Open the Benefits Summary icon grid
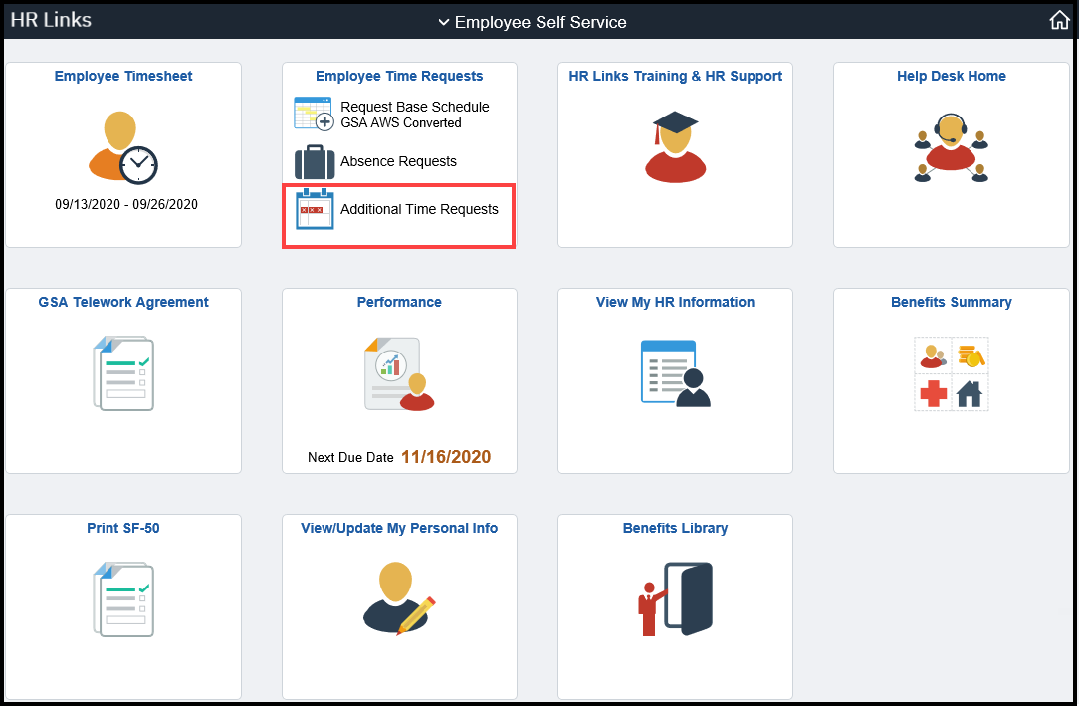The height and width of the screenshot is (706, 1079). [950, 375]
